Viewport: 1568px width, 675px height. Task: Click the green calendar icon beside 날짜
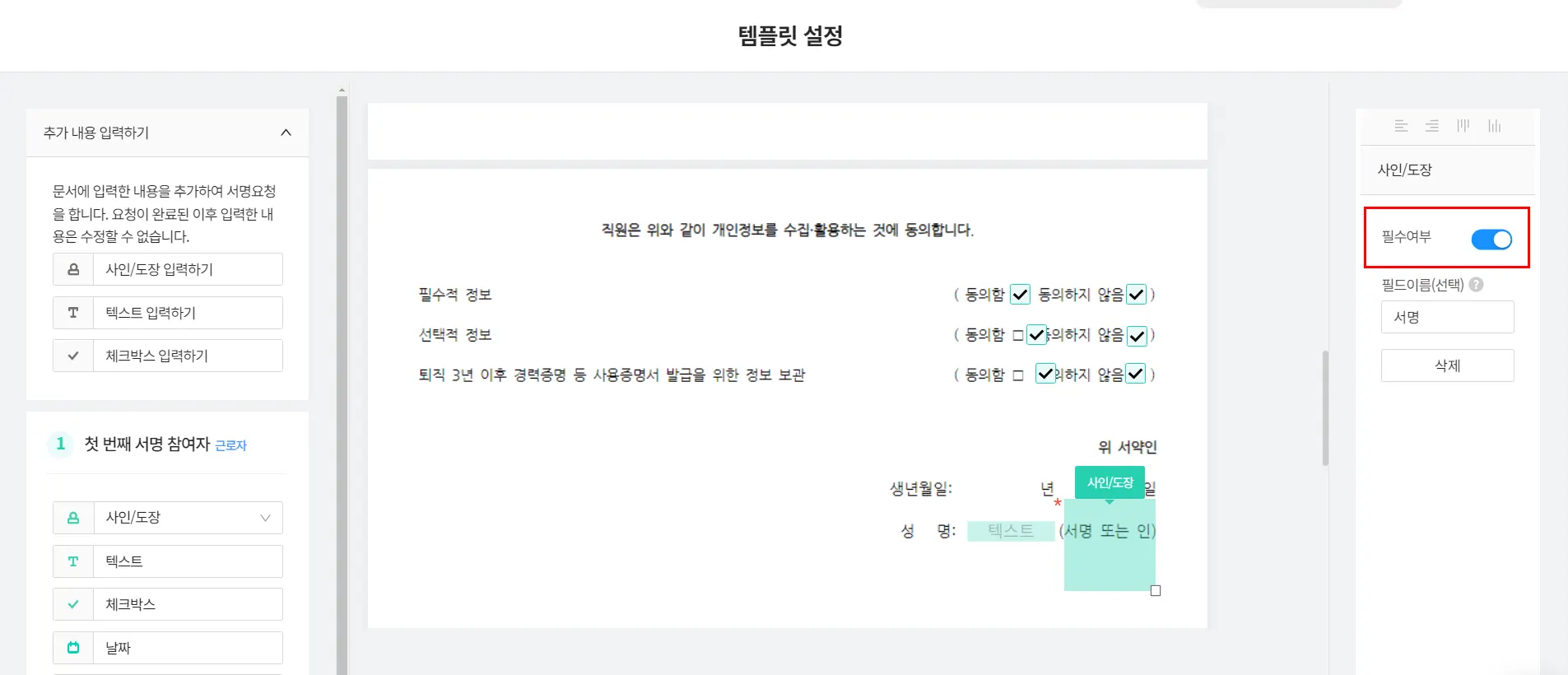coord(73,648)
